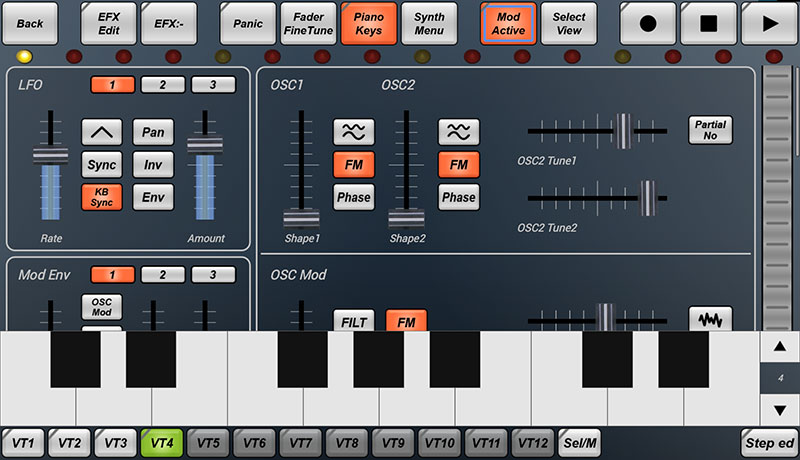Select LFO number 1
This screenshot has height=460, width=800.
(x=112, y=85)
